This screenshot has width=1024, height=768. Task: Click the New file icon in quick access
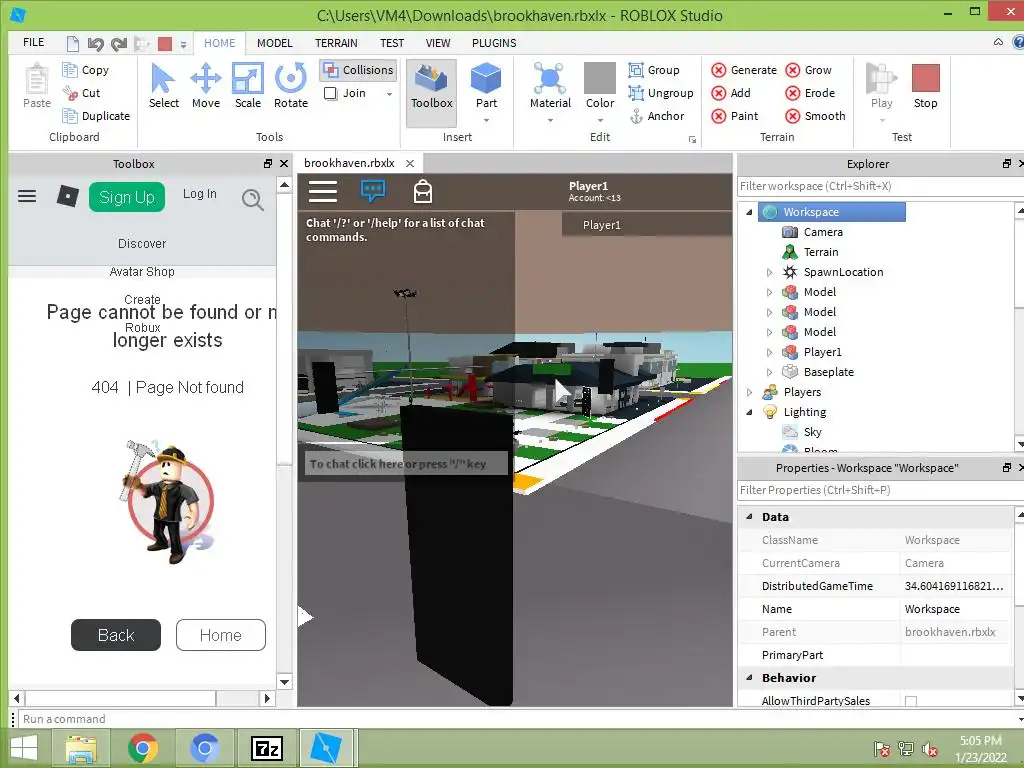click(x=72, y=44)
